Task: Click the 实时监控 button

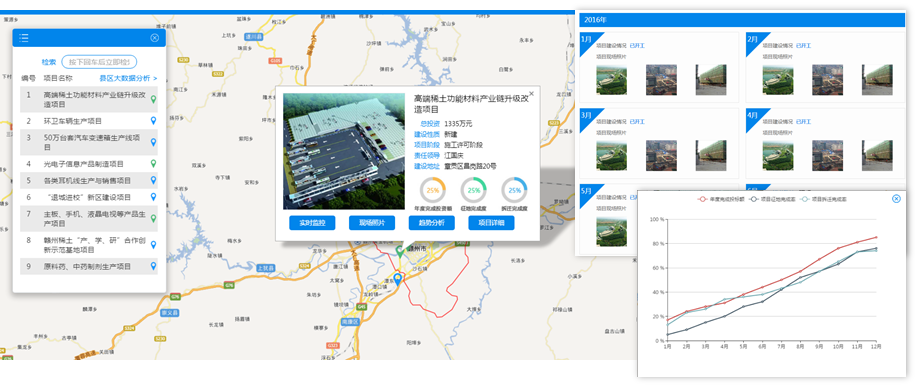Action: point(312,223)
